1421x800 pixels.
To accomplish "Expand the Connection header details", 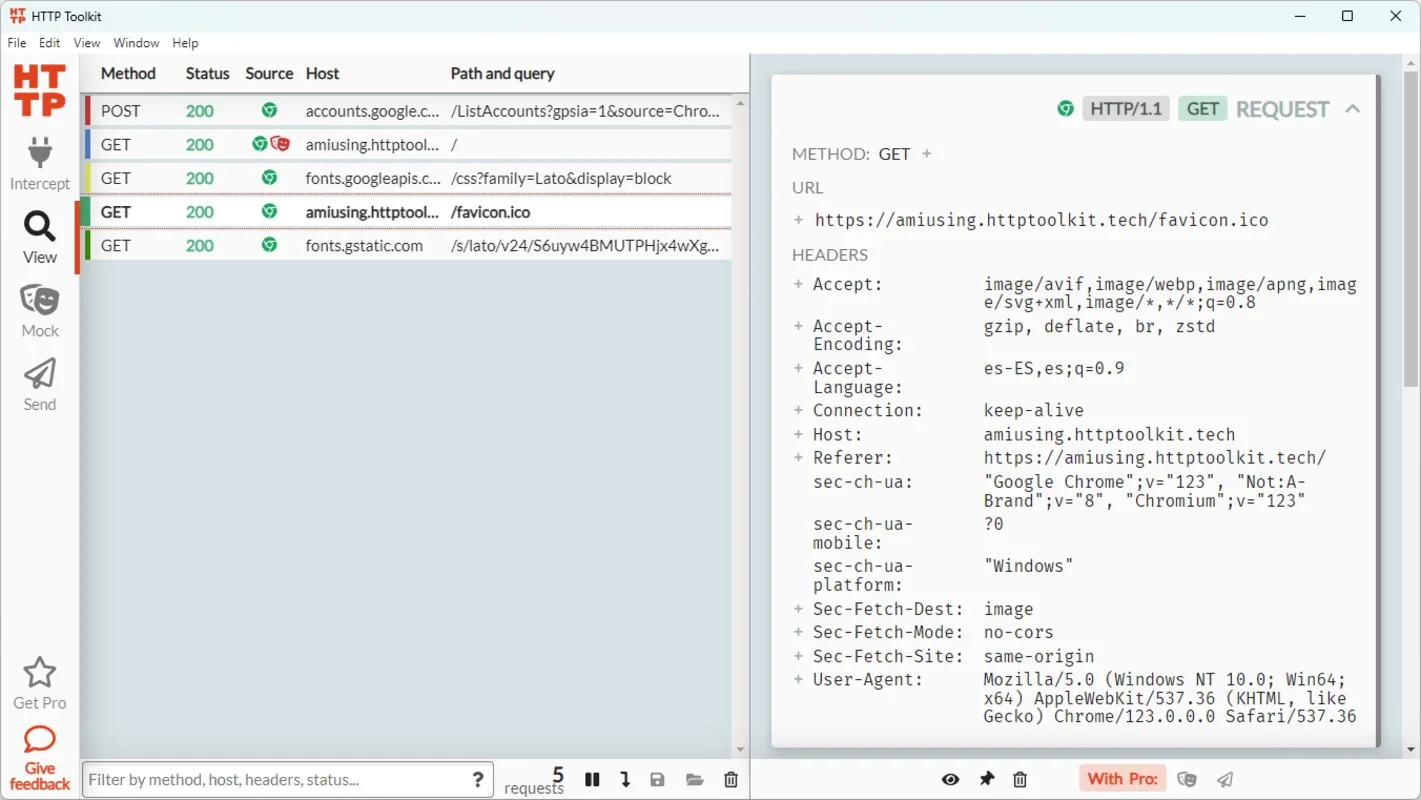I will click(x=798, y=410).
